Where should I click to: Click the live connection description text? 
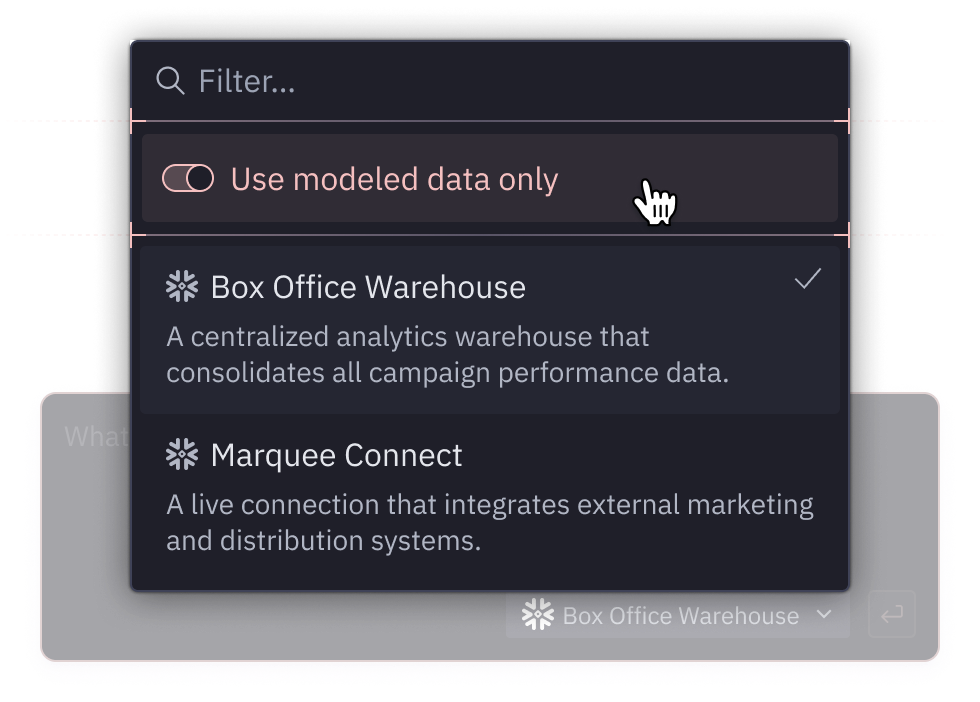click(x=490, y=522)
